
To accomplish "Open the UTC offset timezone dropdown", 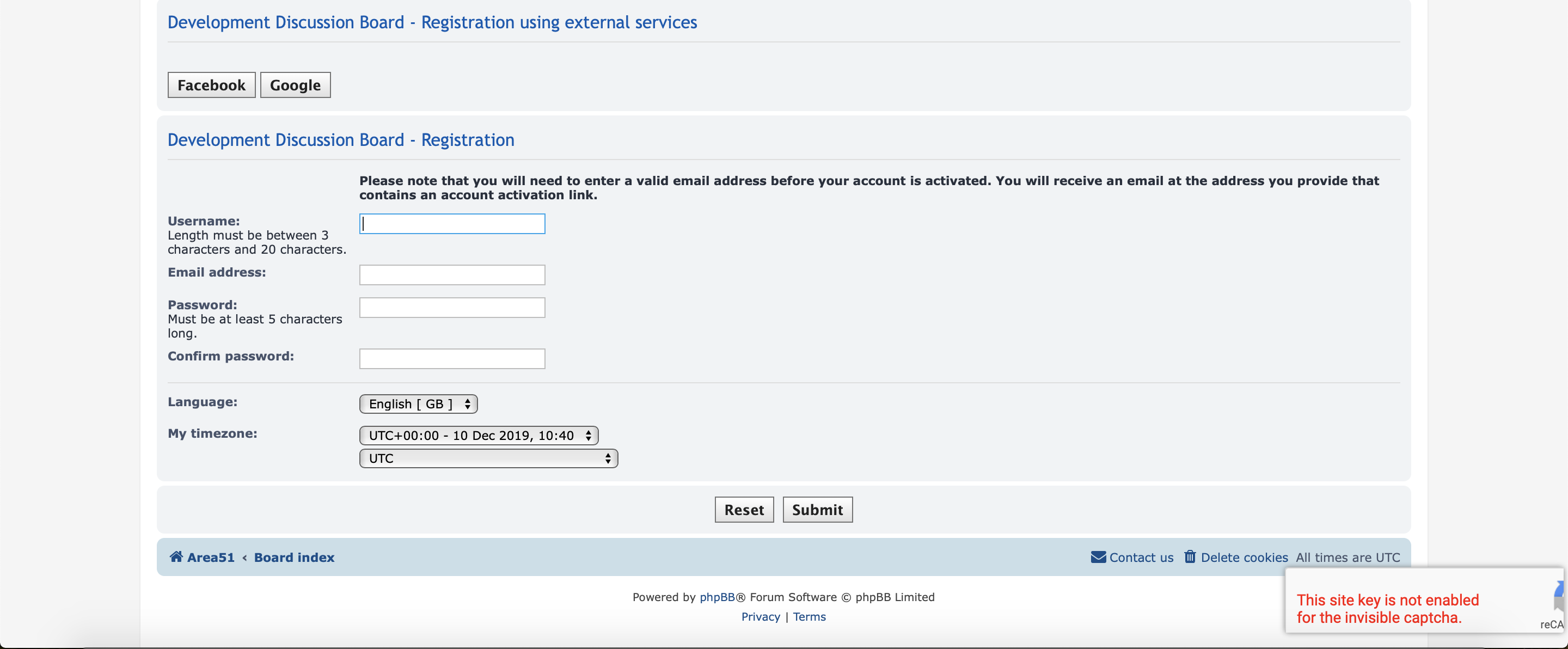I will tap(479, 436).
